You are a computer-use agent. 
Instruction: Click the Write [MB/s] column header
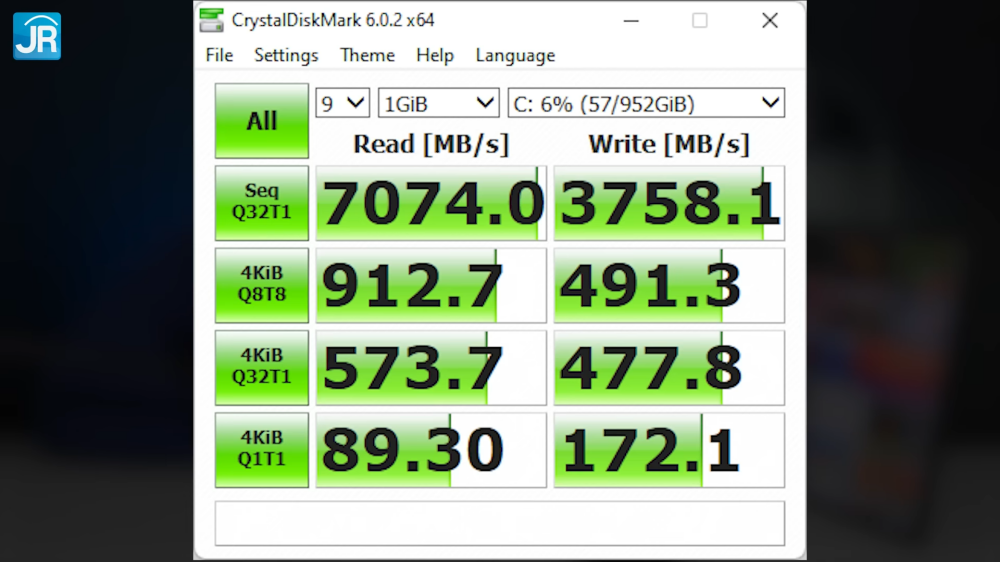click(669, 144)
